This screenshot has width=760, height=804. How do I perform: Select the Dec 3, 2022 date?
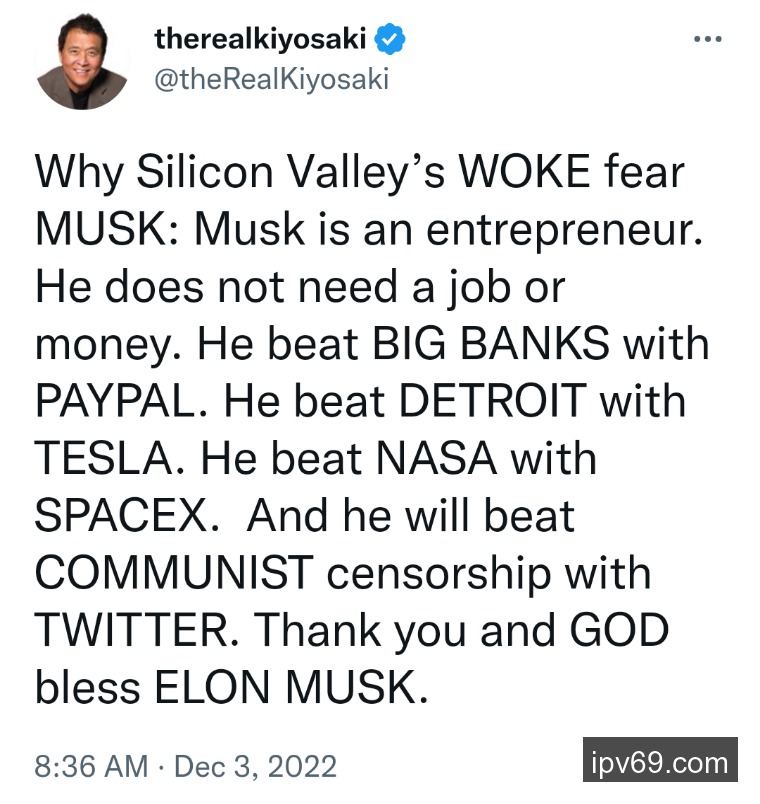(x=255, y=767)
